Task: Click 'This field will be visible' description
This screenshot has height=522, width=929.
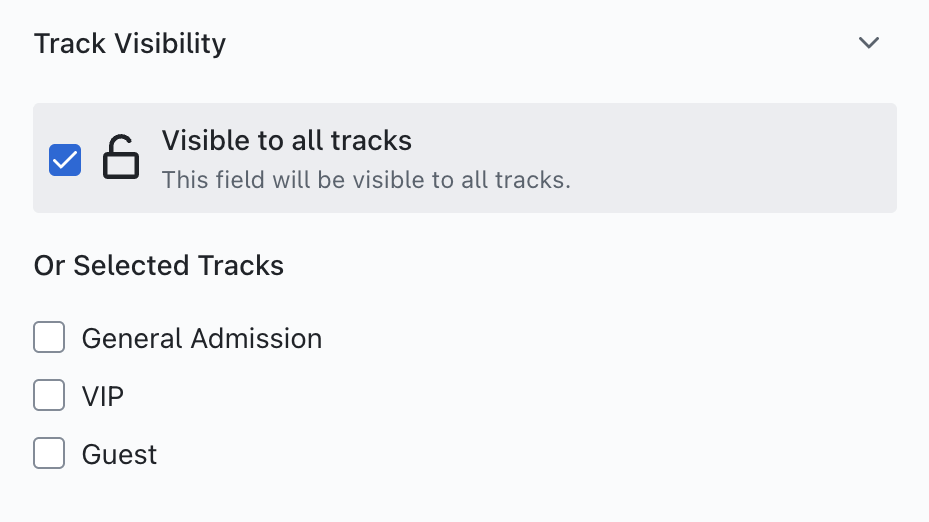Action: pos(366,181)
